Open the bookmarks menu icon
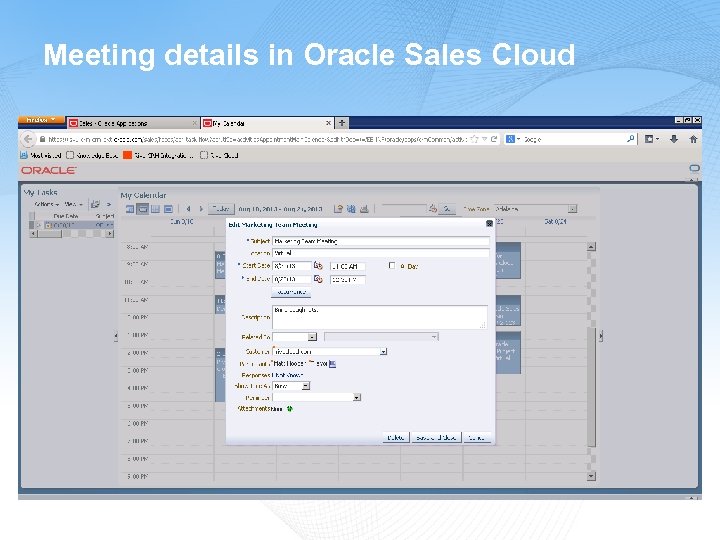720x540 pixels. click(652, 139)
